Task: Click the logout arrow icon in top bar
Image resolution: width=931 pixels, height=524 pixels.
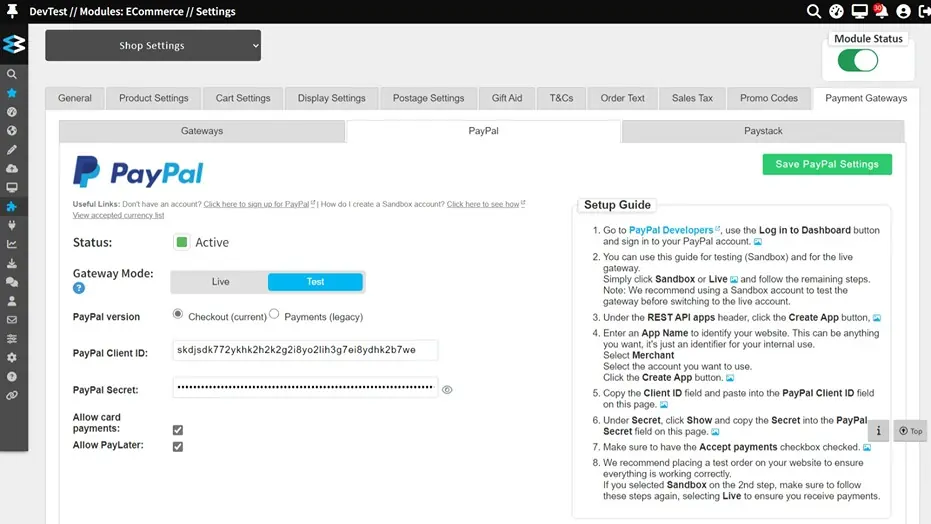Action: 924,11
